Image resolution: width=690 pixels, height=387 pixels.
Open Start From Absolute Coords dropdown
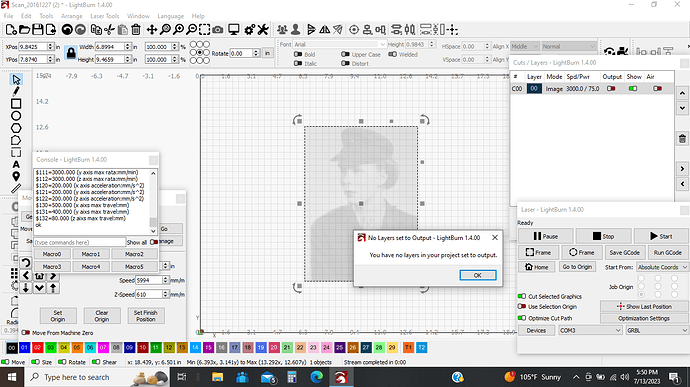[662, 267]
